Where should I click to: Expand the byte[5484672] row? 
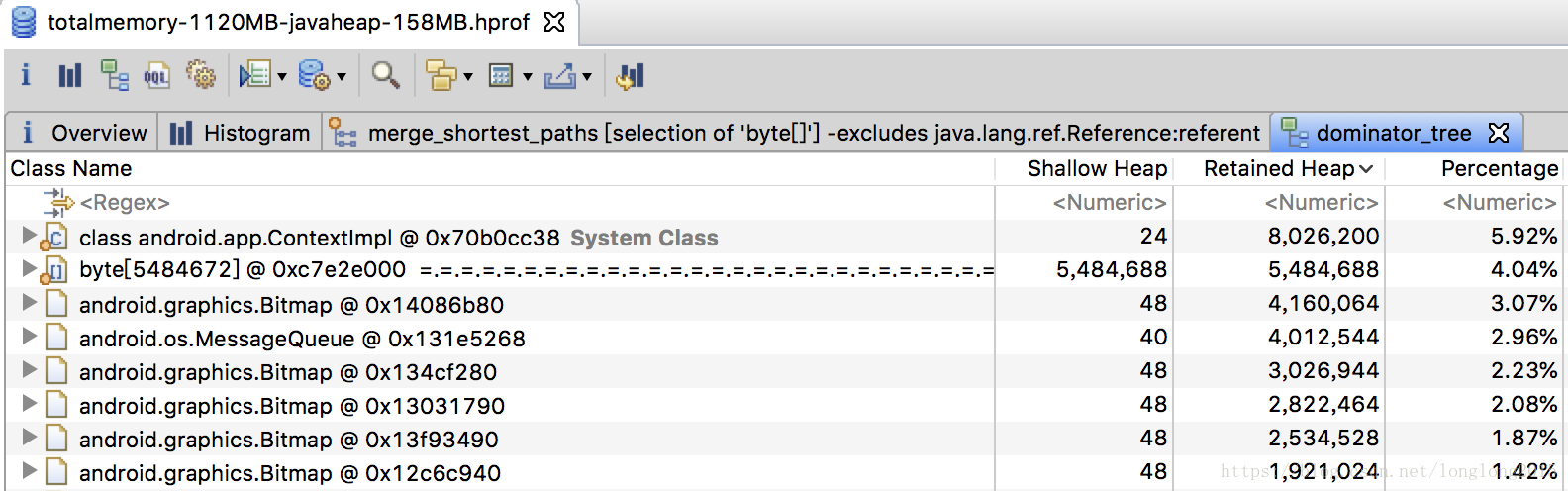click(x=29, y=268)
